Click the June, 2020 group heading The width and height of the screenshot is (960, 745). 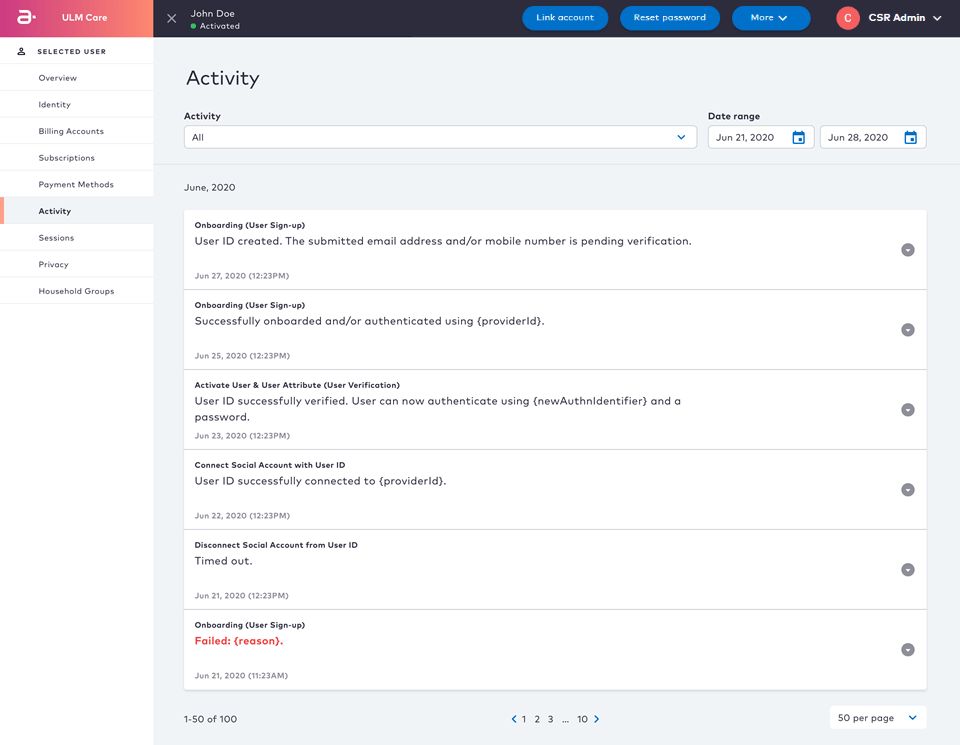(x=209, y=187)
